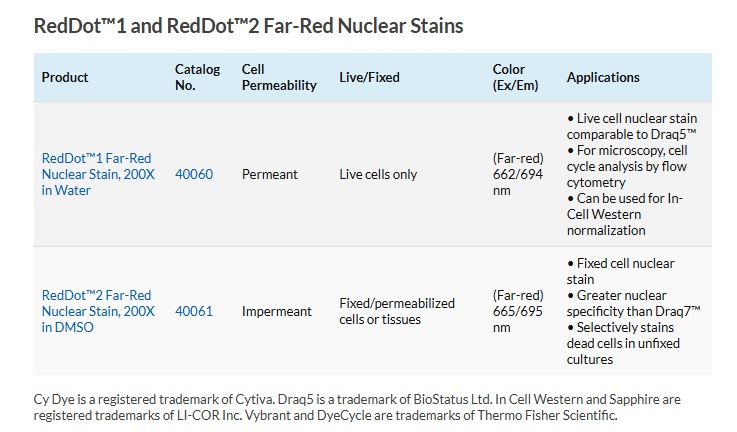The height and width of the screenshot is (432, 737).
Task: Select the Permeant cell in first row
Action: point(270,174)
